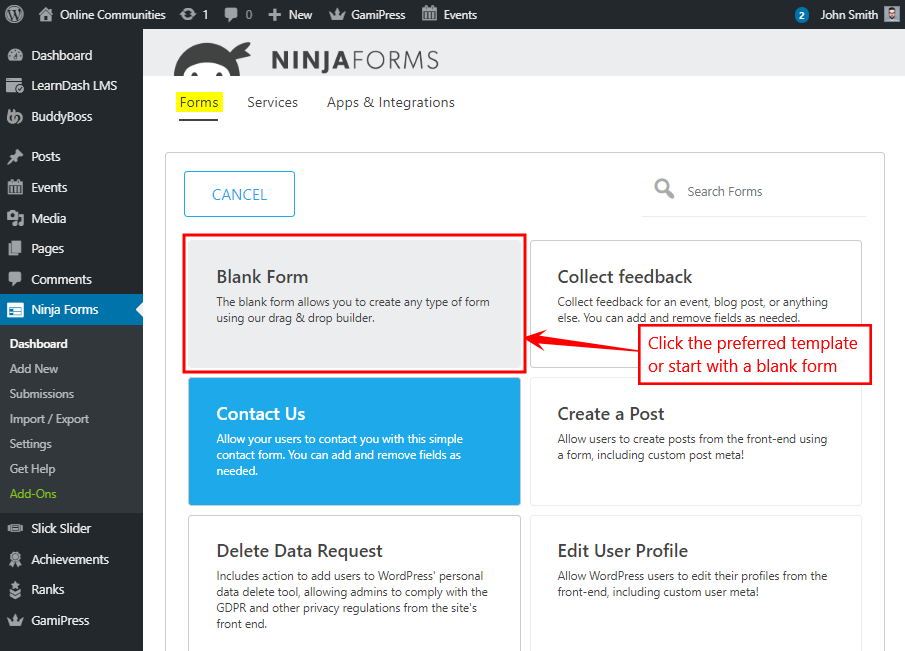Click the CANCEL button
Viewport: 905px width, 651px height.
[x=239, y=194]
